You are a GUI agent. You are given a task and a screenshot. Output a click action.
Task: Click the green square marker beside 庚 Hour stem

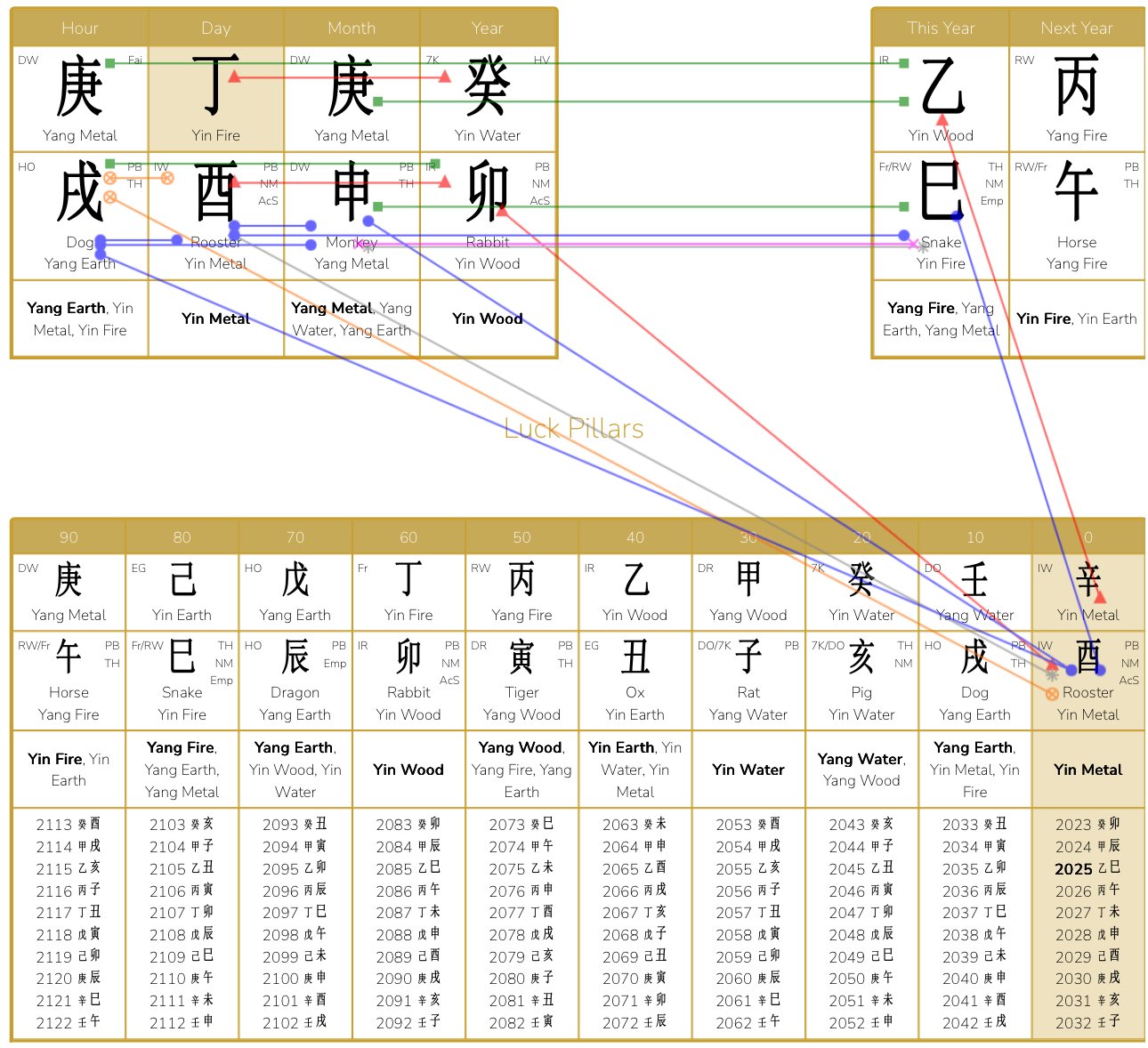[109, 62]
